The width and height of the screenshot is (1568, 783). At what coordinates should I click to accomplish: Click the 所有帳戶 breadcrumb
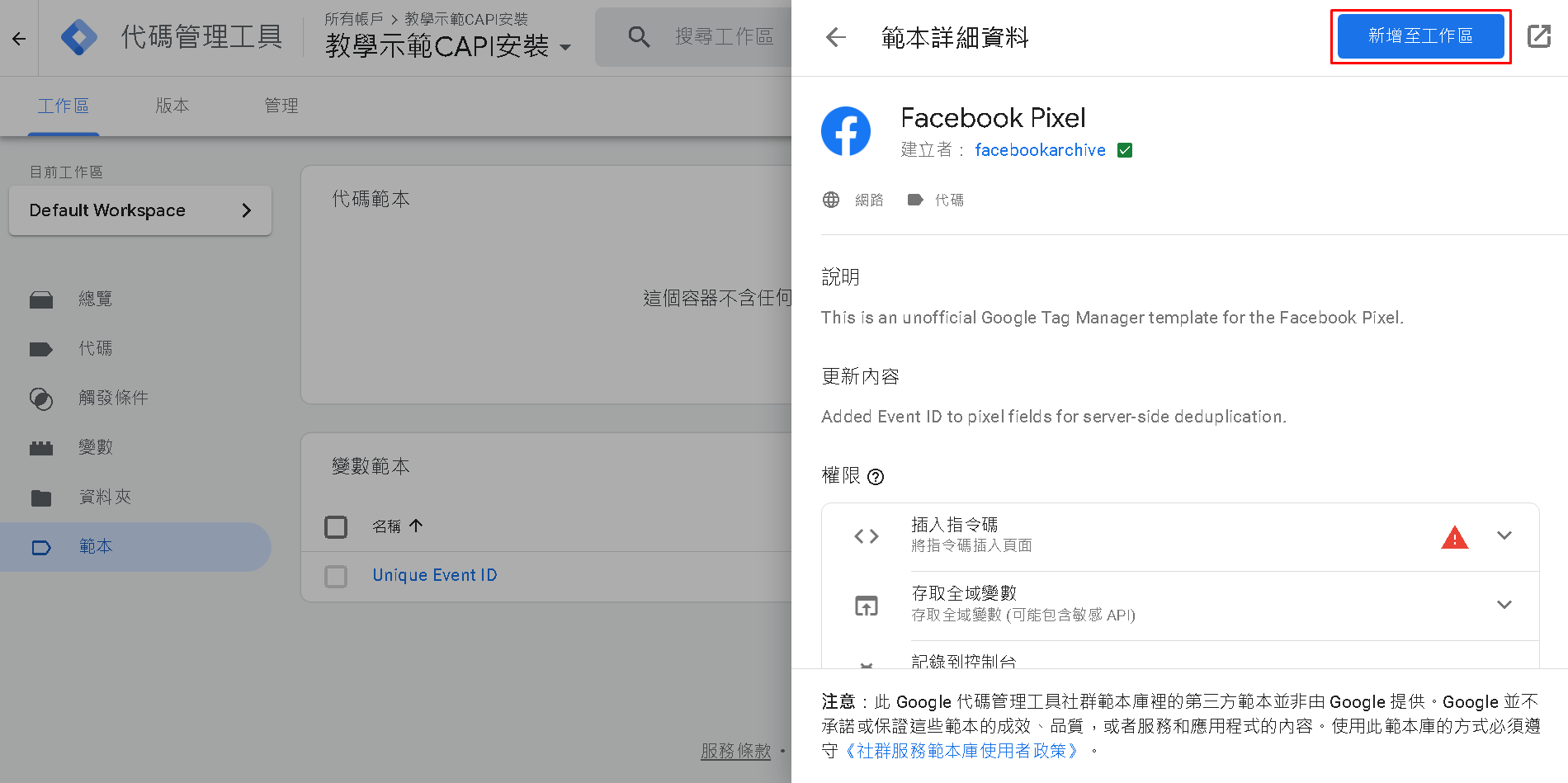(354, 19)
